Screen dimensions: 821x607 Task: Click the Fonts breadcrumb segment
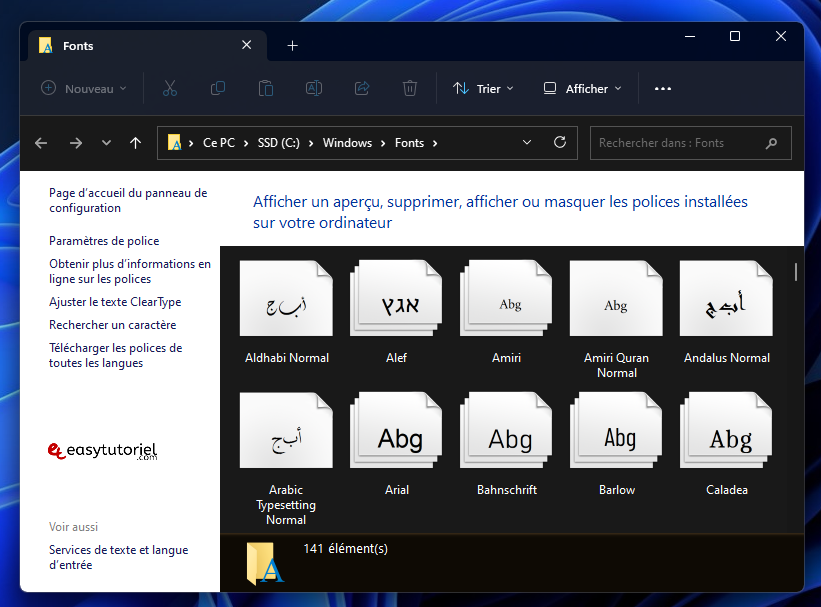pos(409,143)
